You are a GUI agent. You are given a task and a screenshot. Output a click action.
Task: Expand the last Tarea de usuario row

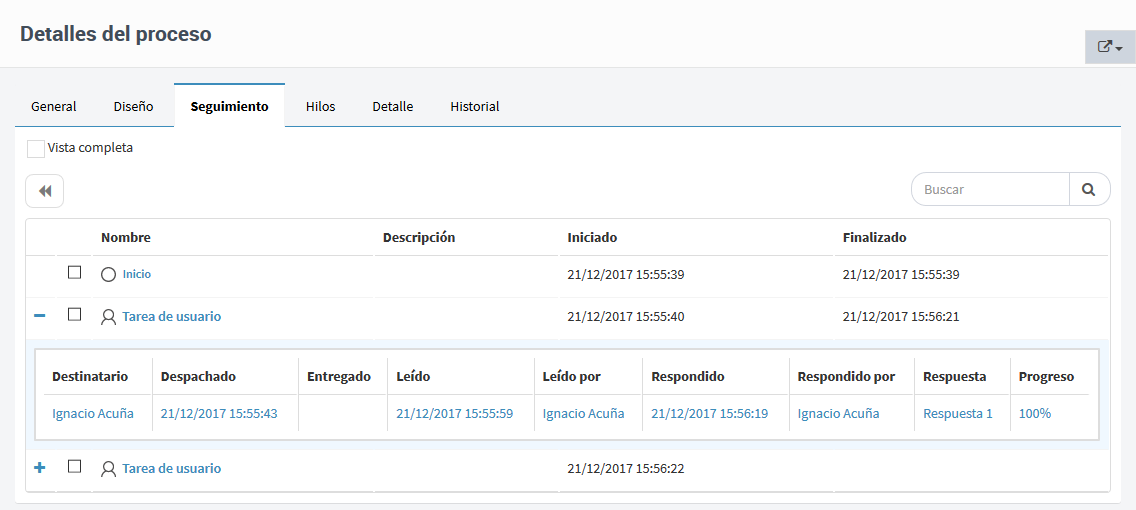click(x=40, y=468)
